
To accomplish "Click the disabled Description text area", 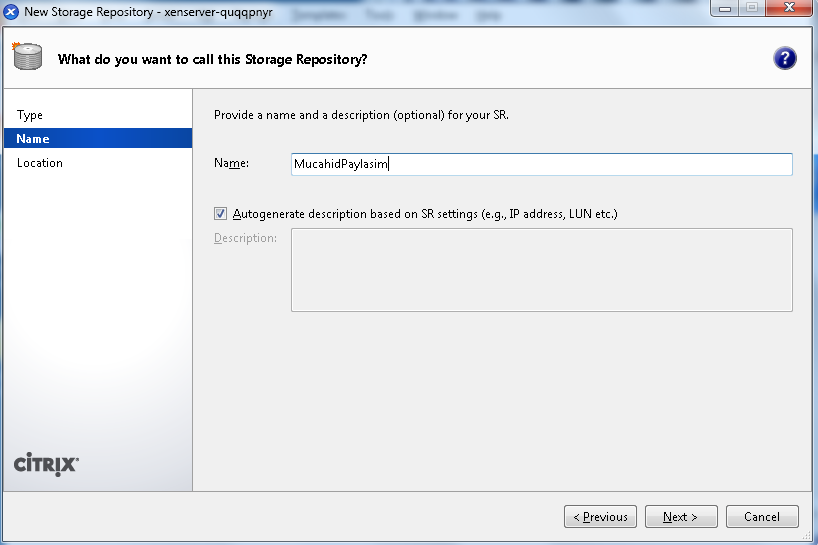I will point(542,270).
